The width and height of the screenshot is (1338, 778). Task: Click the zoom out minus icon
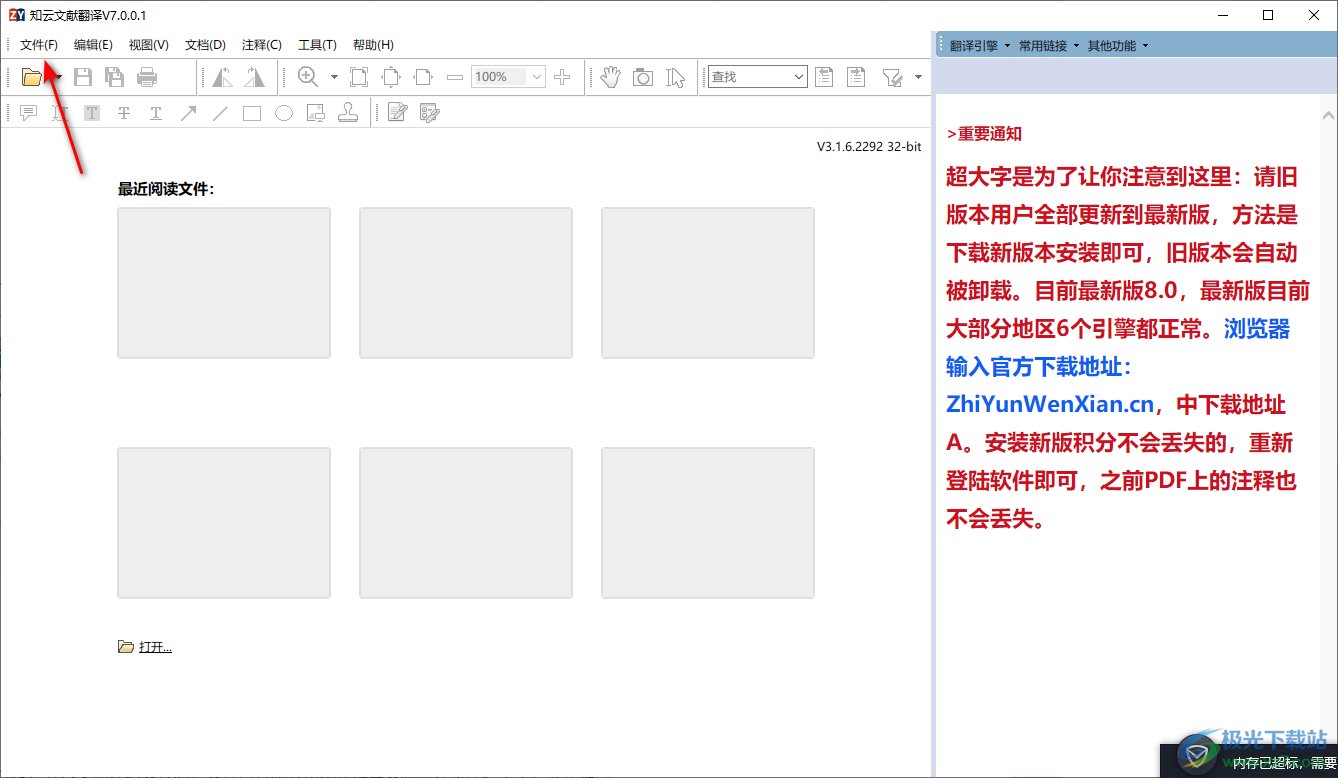pyautogui.click(x=455, y=77)
